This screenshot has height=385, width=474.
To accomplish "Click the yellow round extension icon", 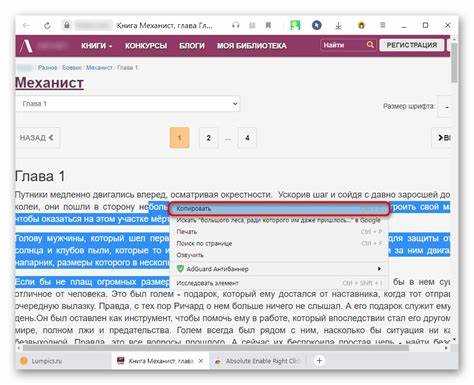I will pos(361,25).
